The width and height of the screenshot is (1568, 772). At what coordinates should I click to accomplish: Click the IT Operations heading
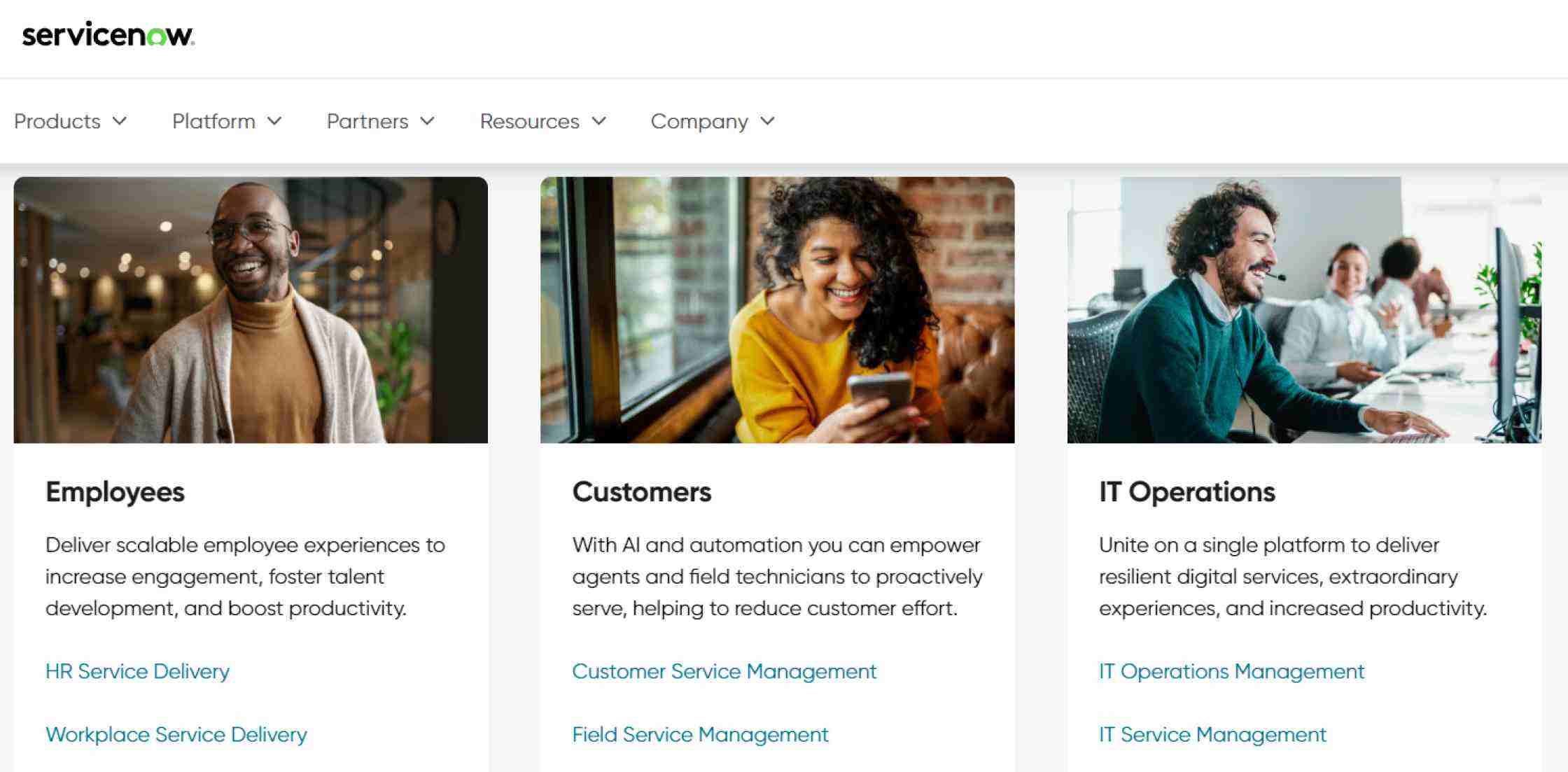[x=1187, y=491]
